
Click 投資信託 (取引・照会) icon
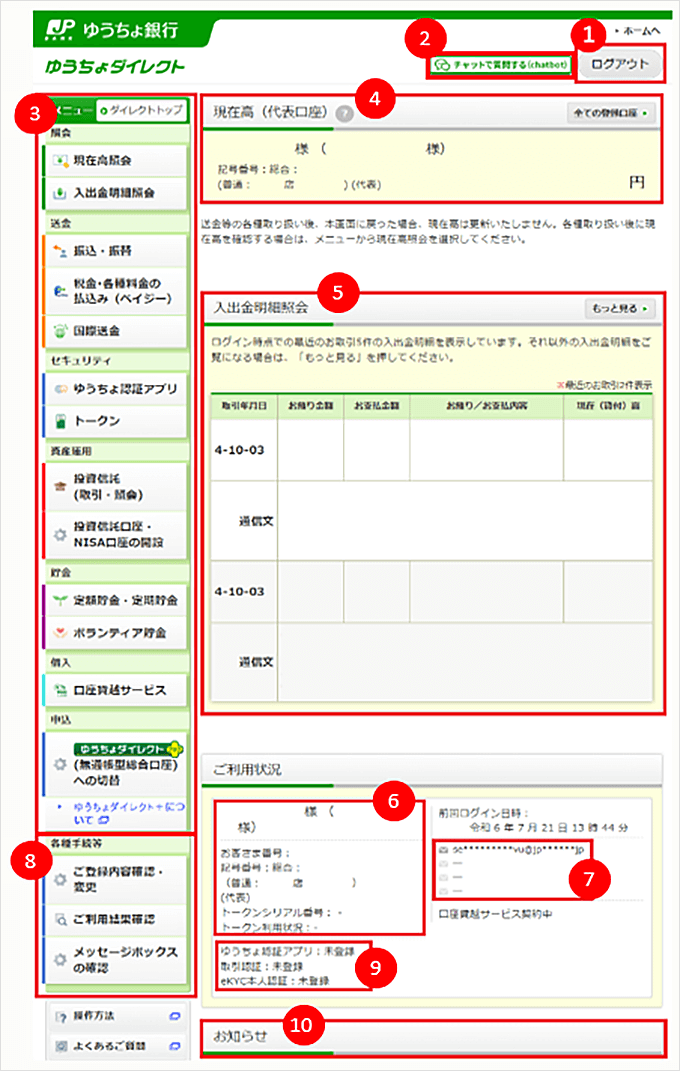[61, 486]
